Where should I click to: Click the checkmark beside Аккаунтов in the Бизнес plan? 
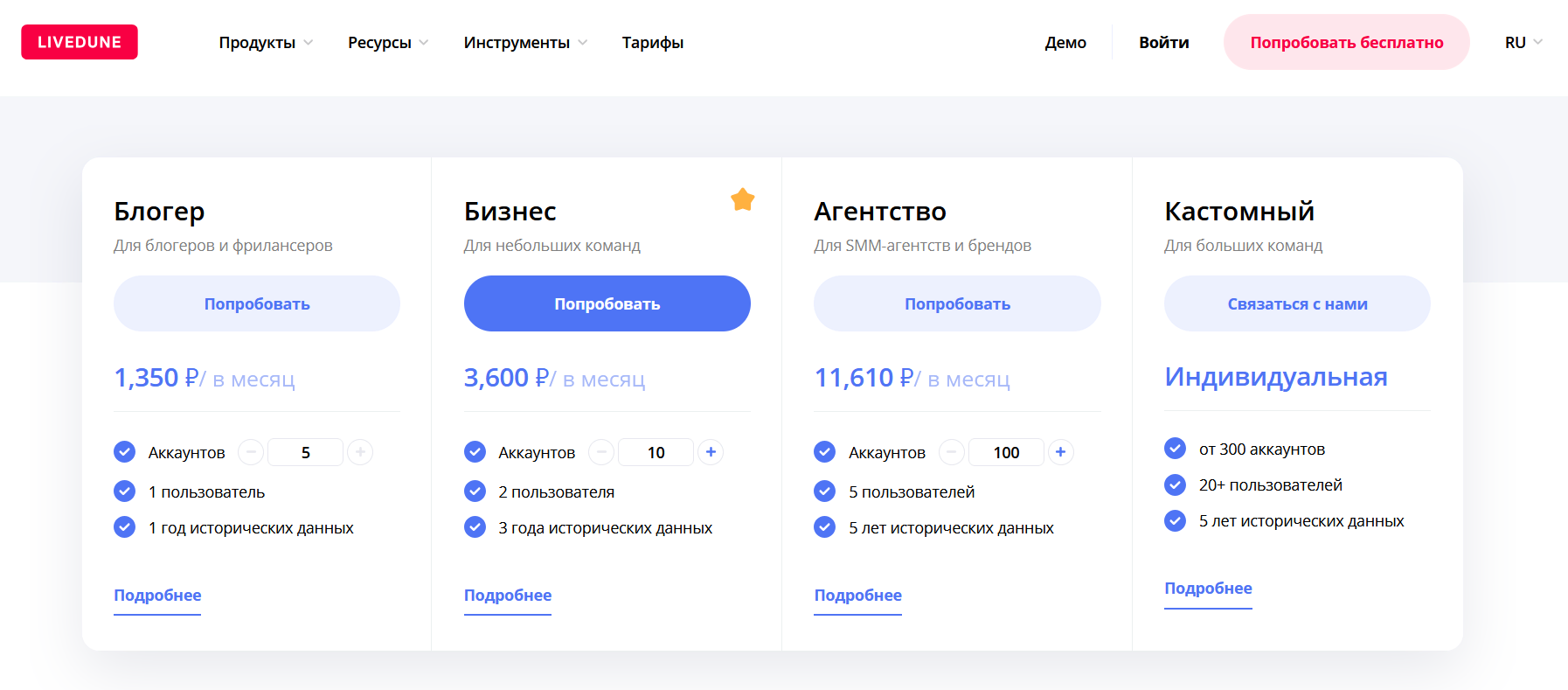click(x=475, y=452)
